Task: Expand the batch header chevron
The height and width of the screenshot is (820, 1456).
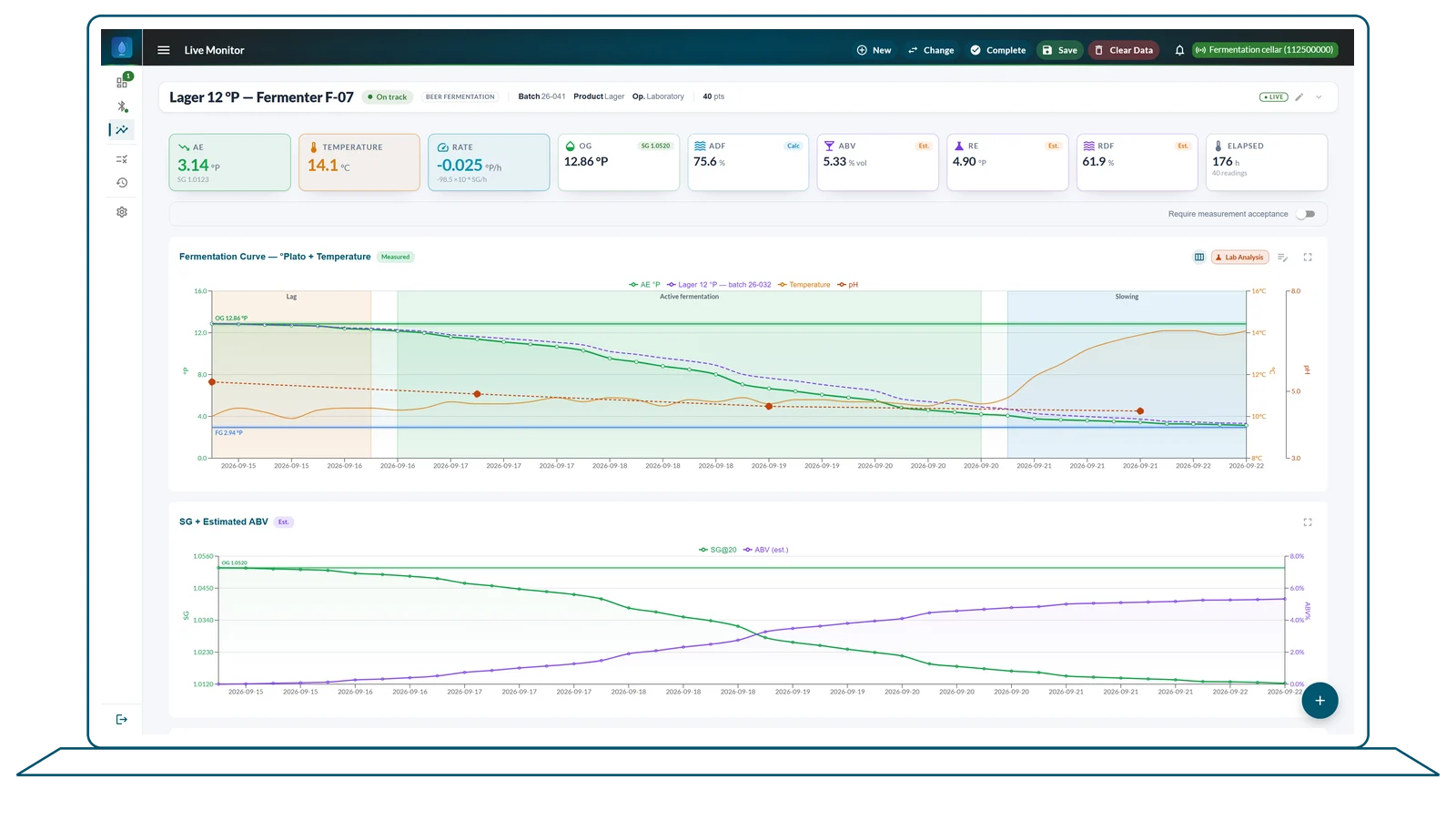Action: [1319, 96]
